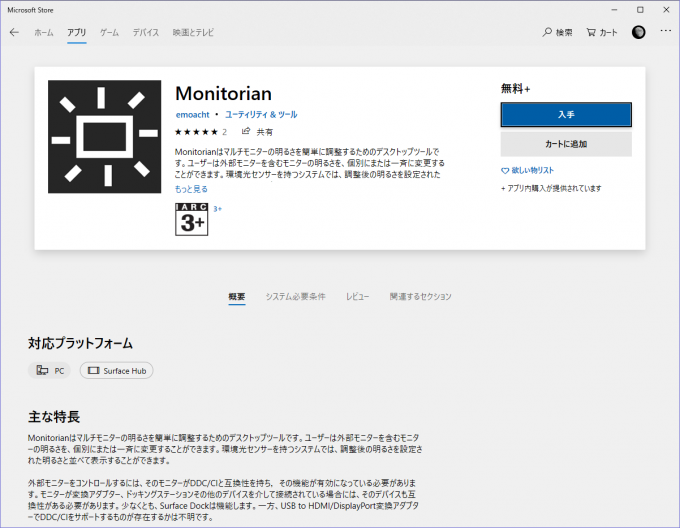Open the レビュー section tab
This screenshot has height=528, width=680.
(357, 297)
